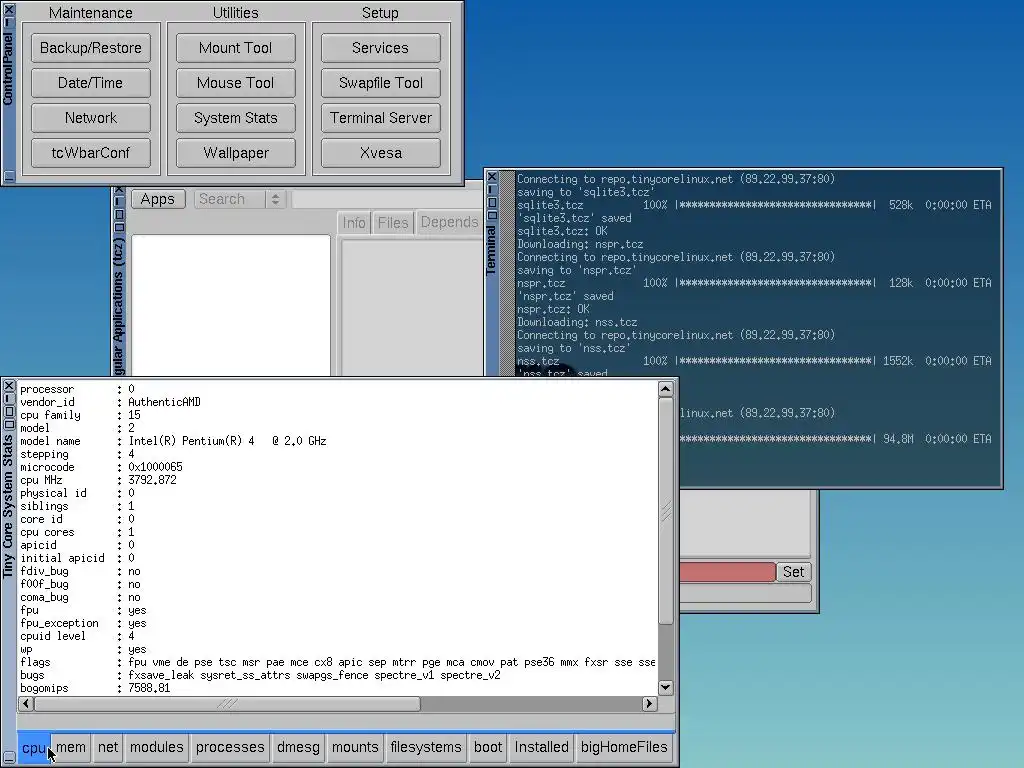Maximize System Stats window horizontally
The image size is (1024, 768).
(x=9, y=424)
